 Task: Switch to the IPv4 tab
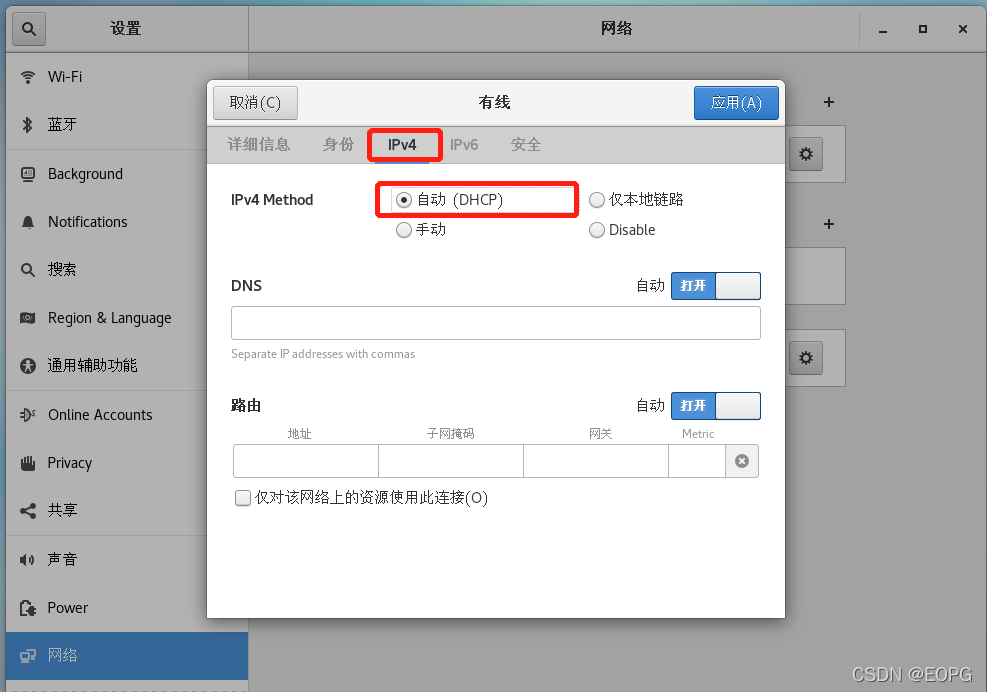tap(402, 145)
